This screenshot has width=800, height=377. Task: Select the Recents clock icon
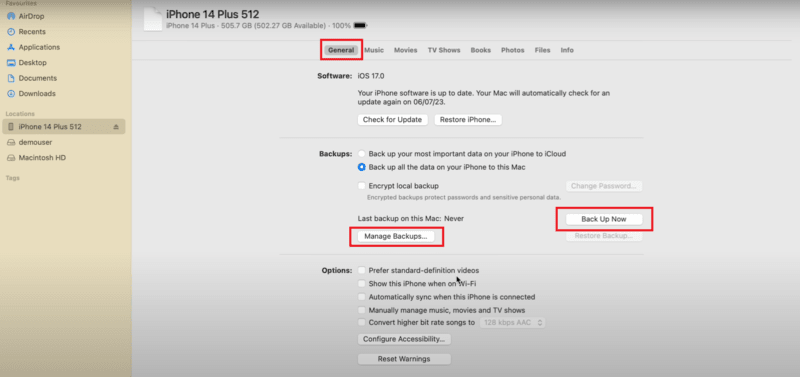pos(11,32)
